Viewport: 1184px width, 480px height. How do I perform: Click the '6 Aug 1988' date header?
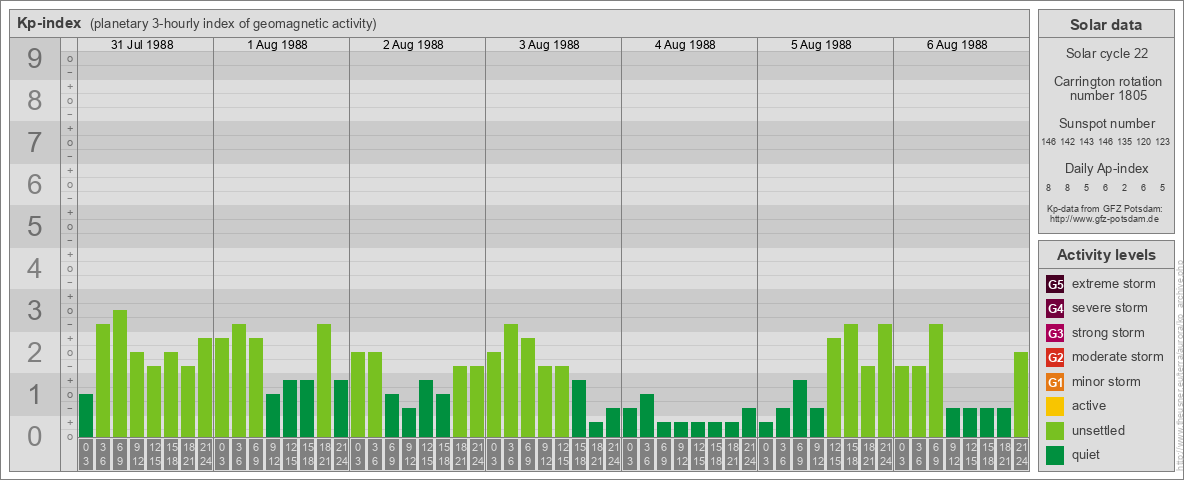pyautogui.click(x=957, y=45)
